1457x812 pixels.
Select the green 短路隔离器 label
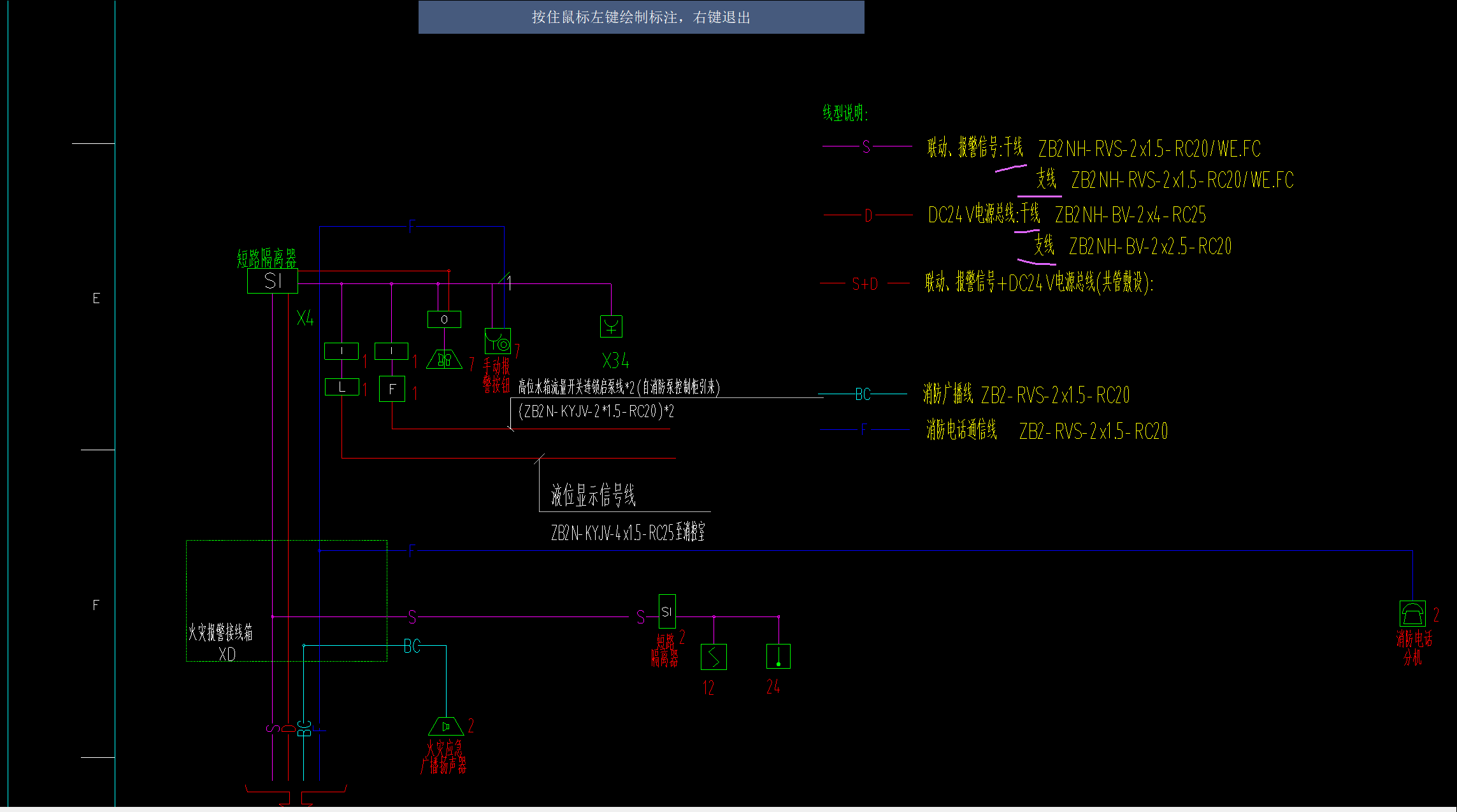coord(267,258)
